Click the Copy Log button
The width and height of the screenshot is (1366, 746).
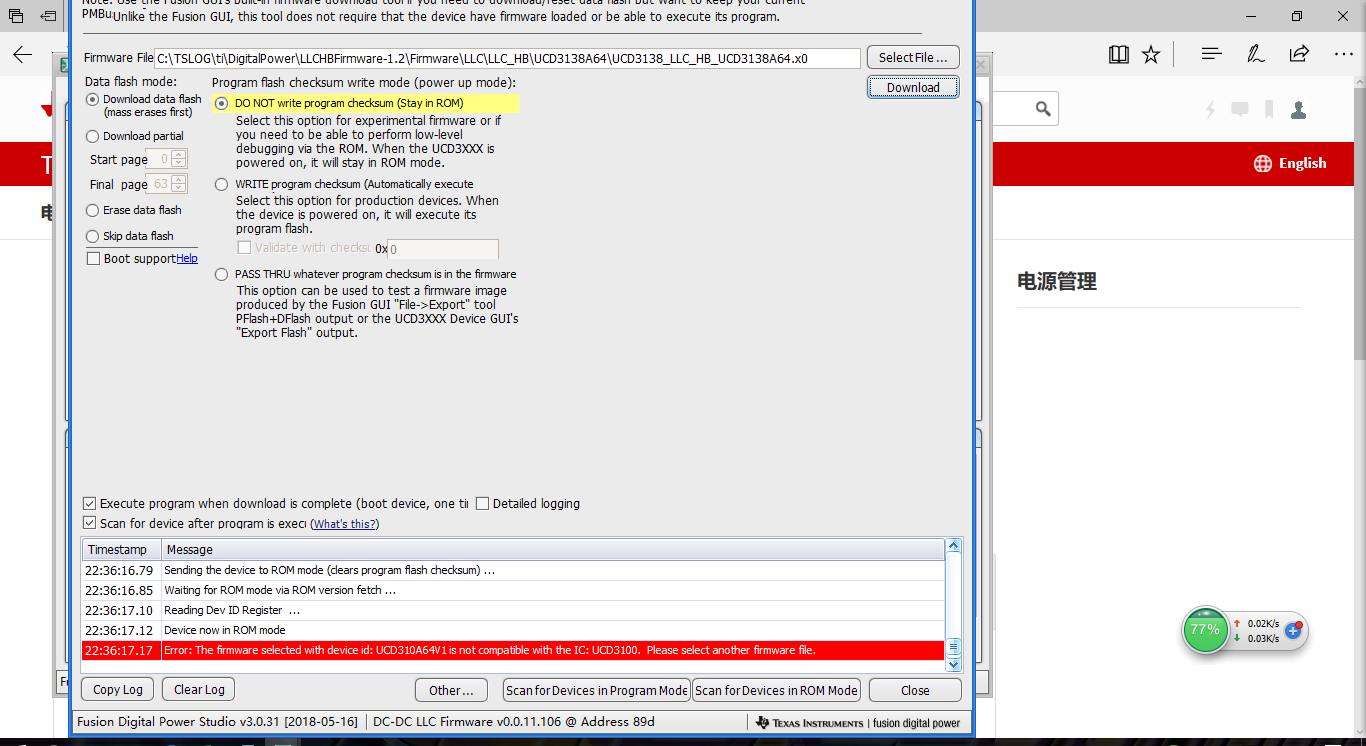tap(118, 690)
